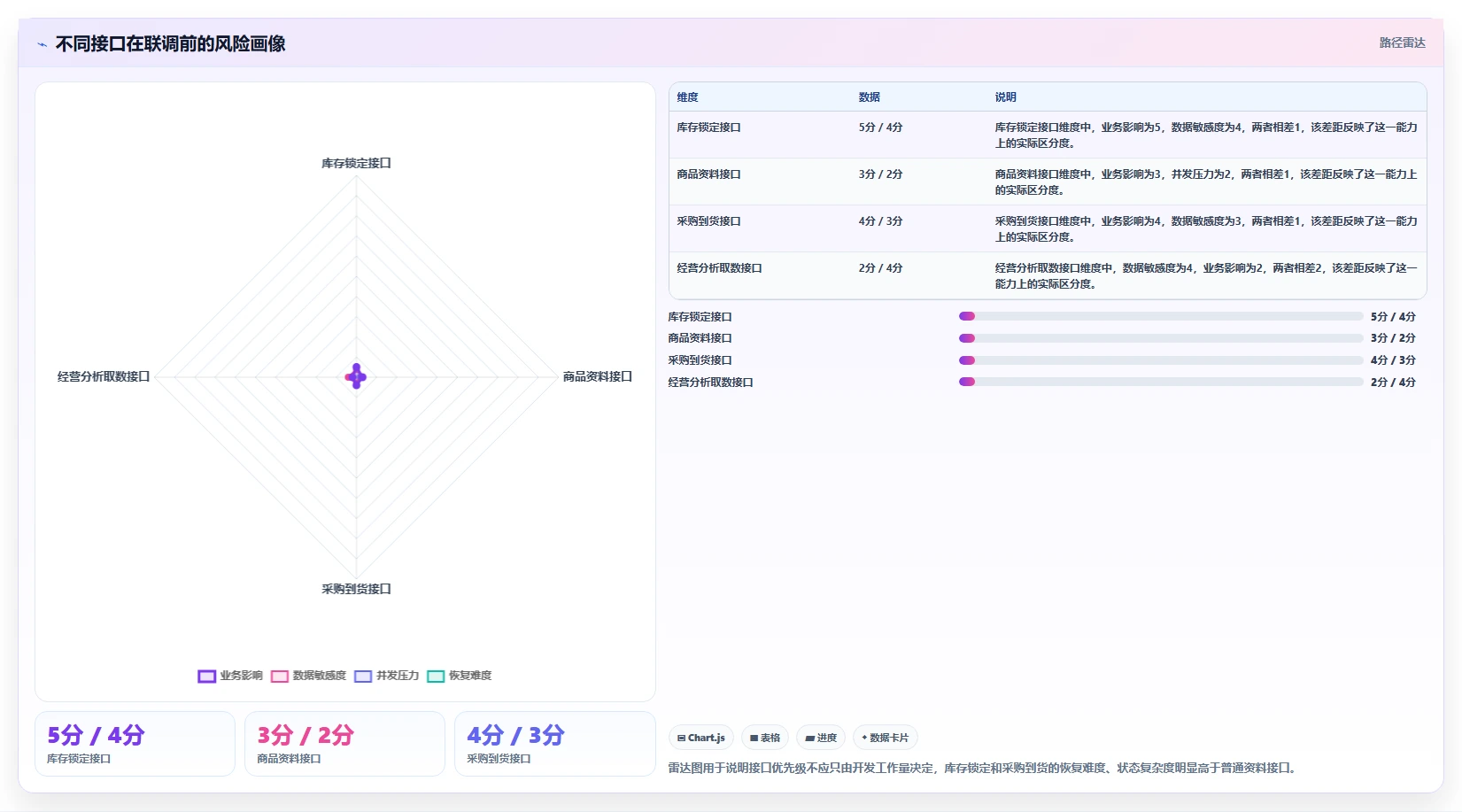Open the 5分 / 4分 库存锁定接口 data card
Image resolution: width=1462 pixels, height=812 pixels.
click(135, 744)
